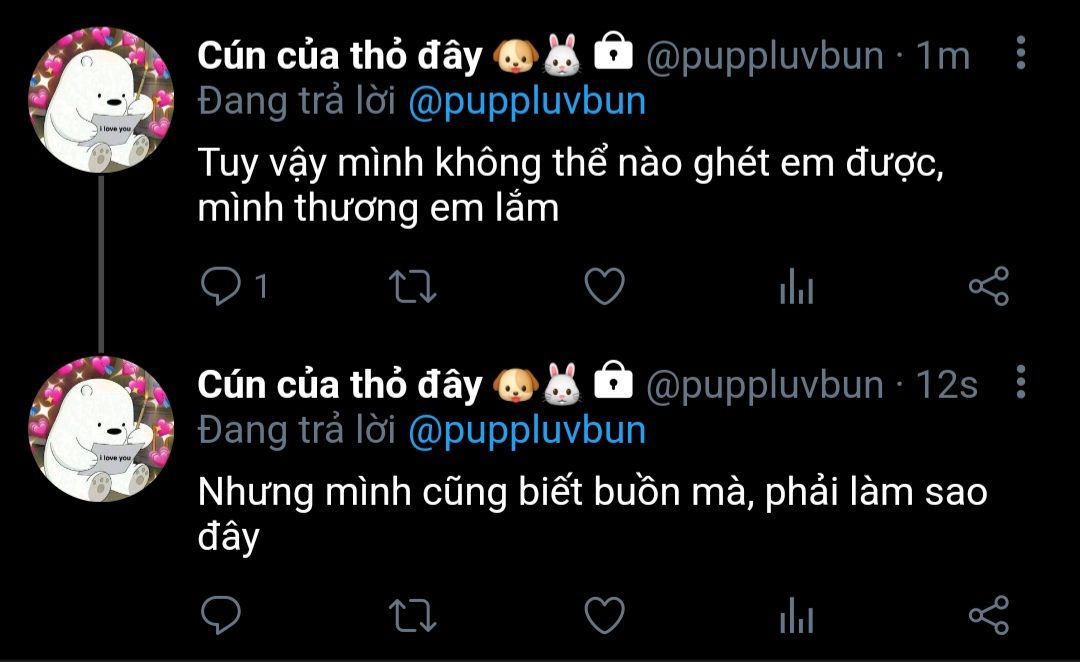Open more options menu on first tweet
Image resolution: width=1080 pixels, height=662 pixels.
coord(1021,53)
